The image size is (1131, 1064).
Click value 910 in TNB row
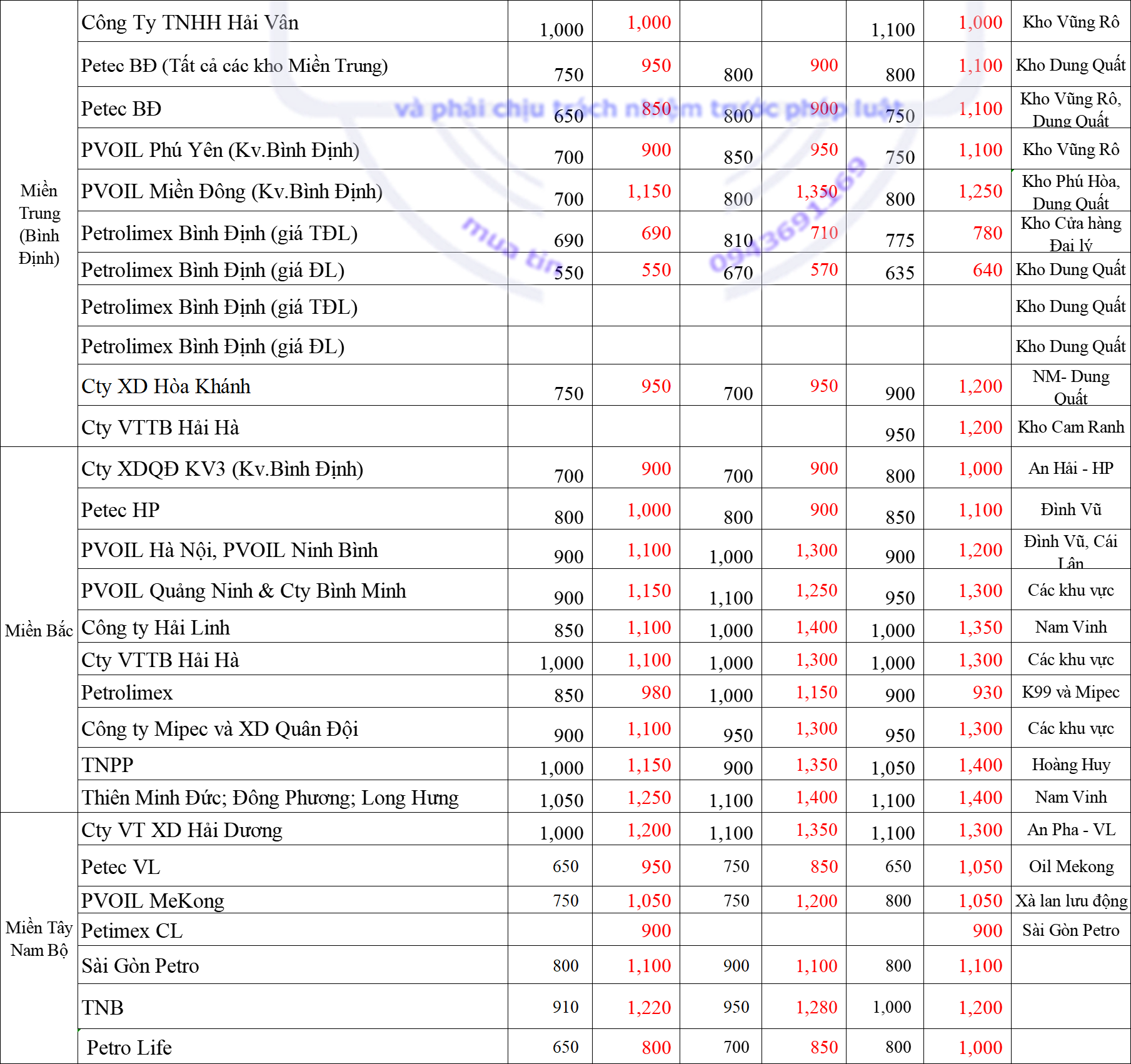click(565, 1007)
